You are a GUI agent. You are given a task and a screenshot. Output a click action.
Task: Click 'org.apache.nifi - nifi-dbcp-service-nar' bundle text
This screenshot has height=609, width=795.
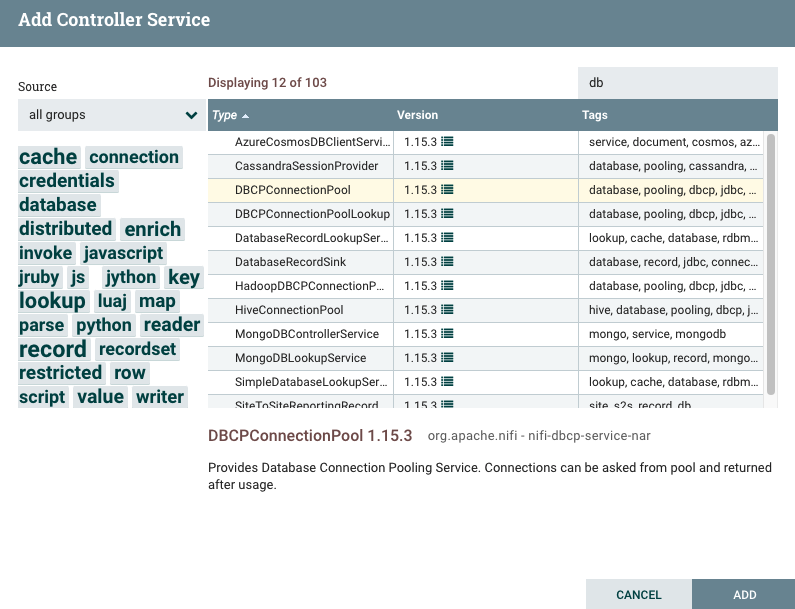point(539,436)
